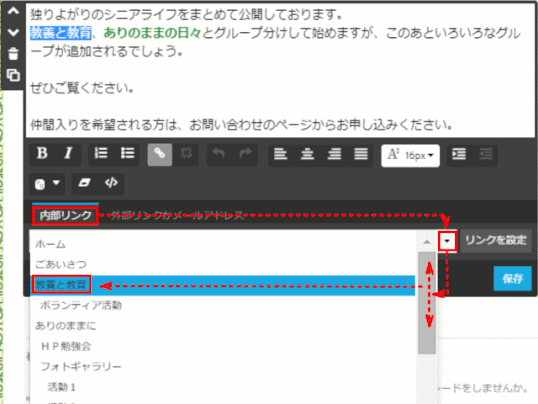This screenshot has height=404, width=538.
Task: Click the ぜひご覧ください。 paragraph
Action: (x=82, y=88)
